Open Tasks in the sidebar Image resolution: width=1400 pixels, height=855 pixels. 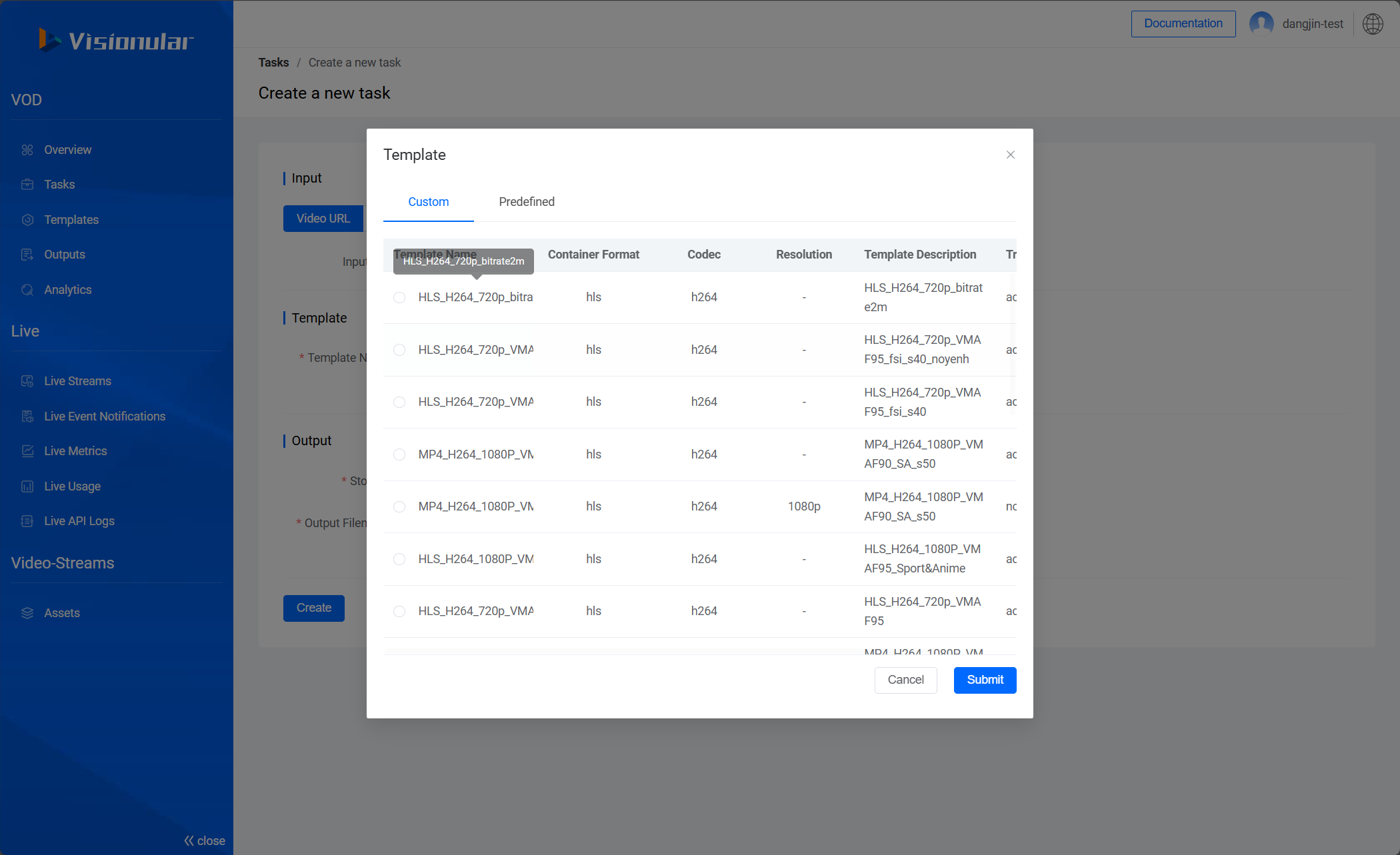59,185
